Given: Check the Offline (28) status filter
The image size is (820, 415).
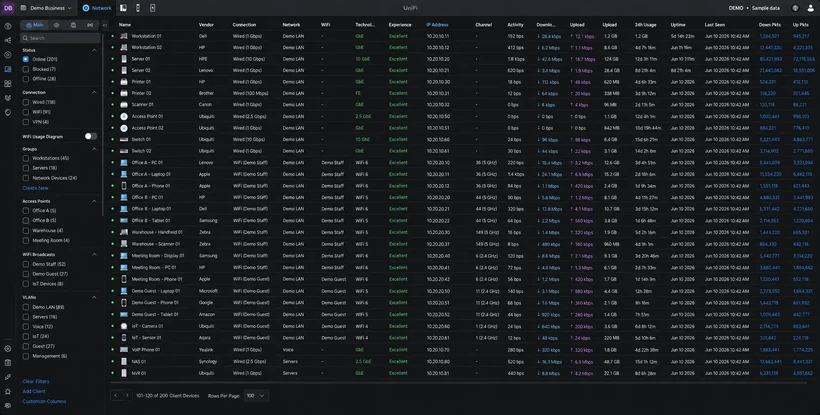Looking at the screenshot, I should pos(26,79).
